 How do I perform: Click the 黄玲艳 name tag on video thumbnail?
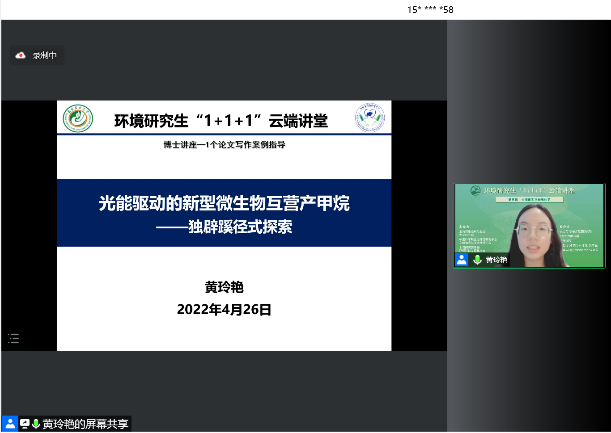click(497, 259)
